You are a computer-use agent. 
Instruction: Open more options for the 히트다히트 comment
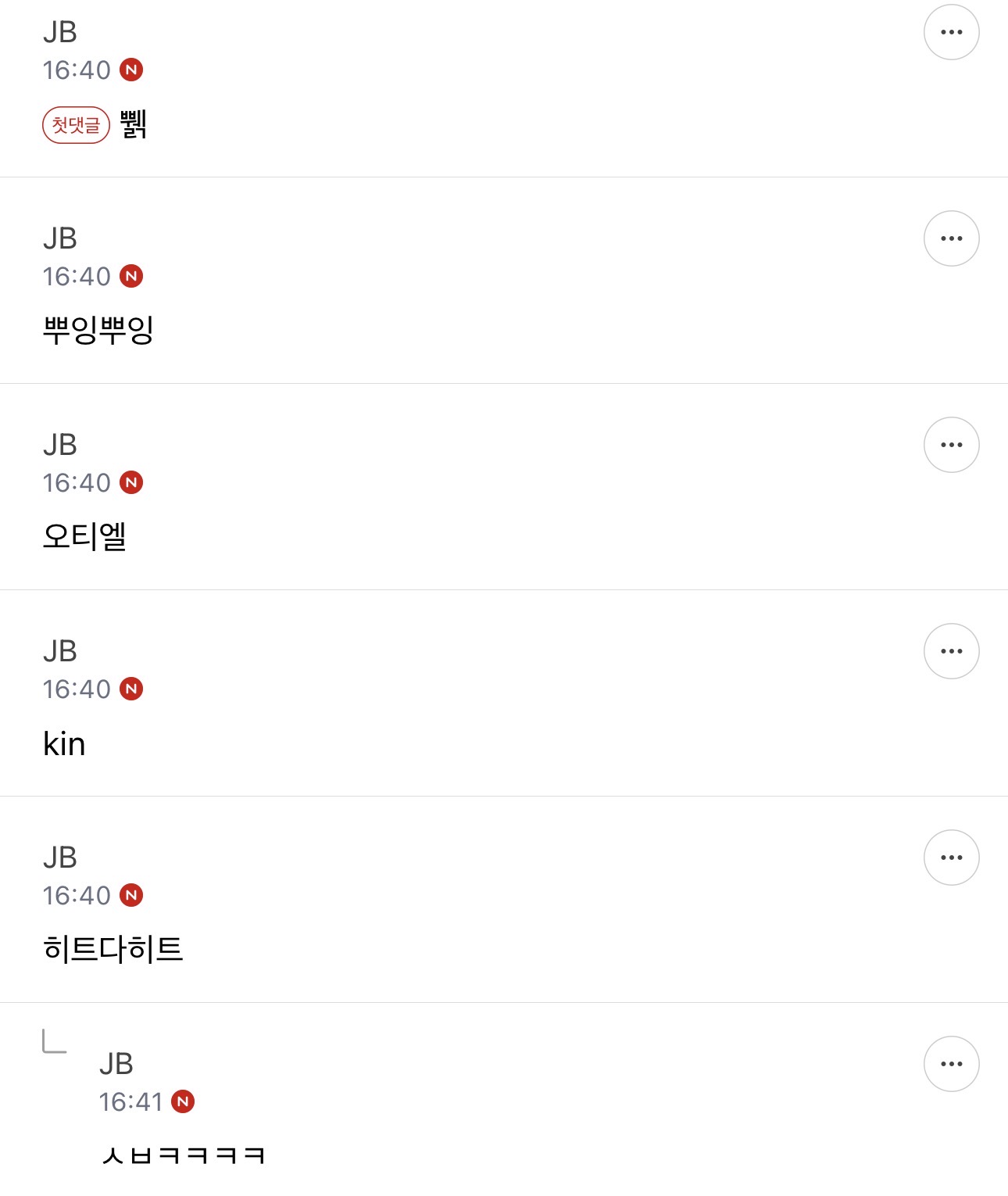pos(951,858)
